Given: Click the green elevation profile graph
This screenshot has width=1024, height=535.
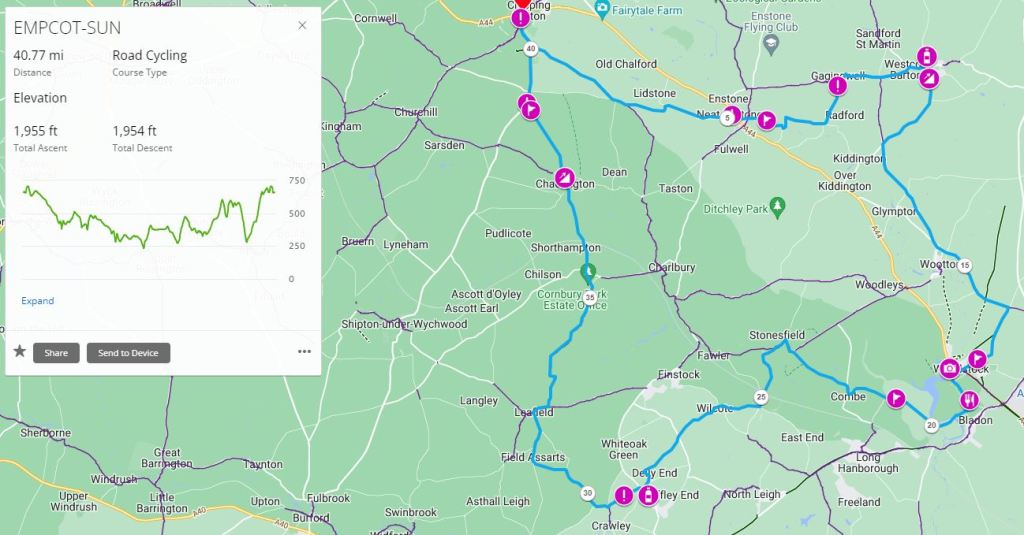Looking at the screenshot, I should pos(148,217).
